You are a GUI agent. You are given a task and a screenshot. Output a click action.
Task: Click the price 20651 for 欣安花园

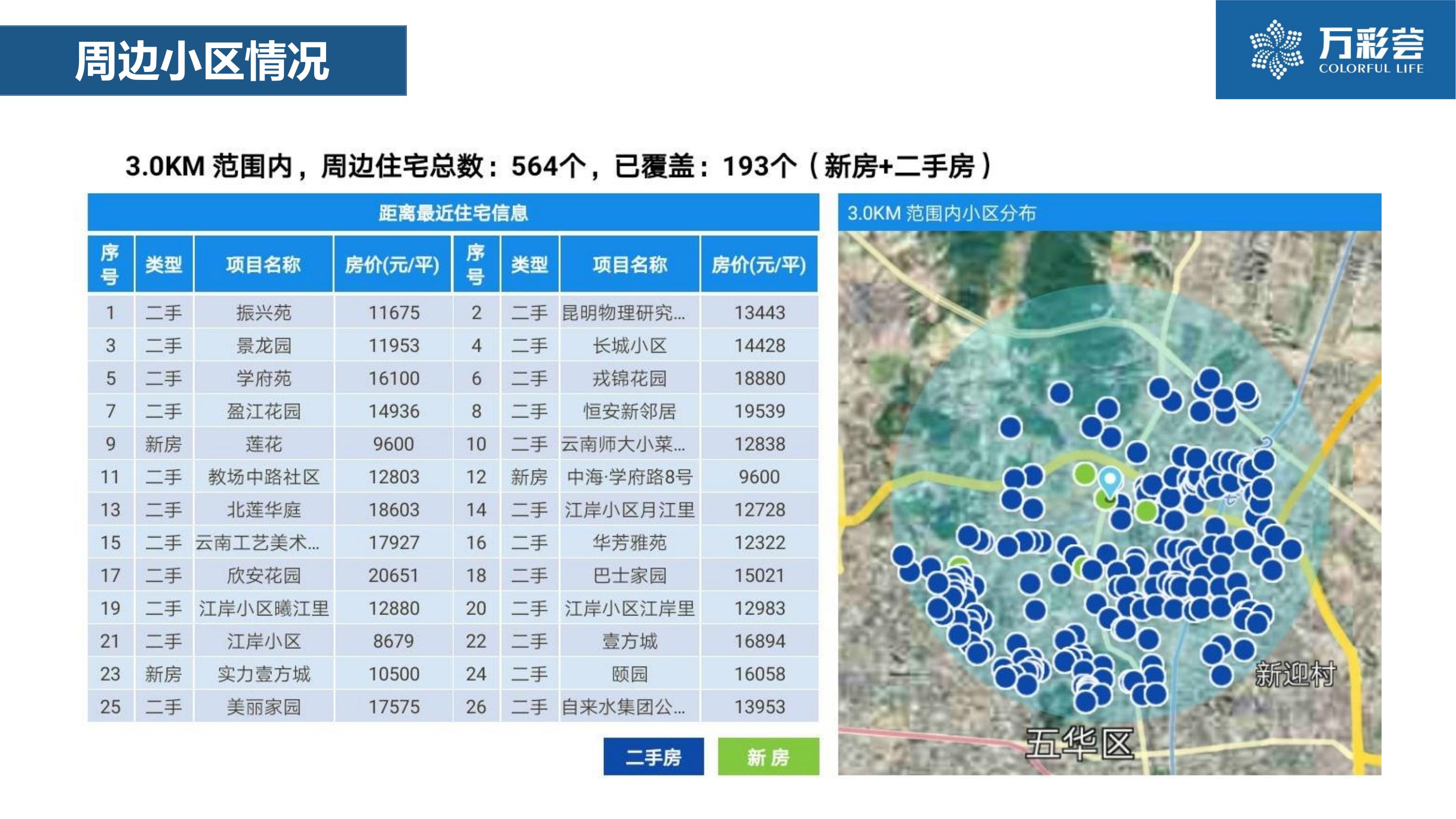[x=394, y=575]
